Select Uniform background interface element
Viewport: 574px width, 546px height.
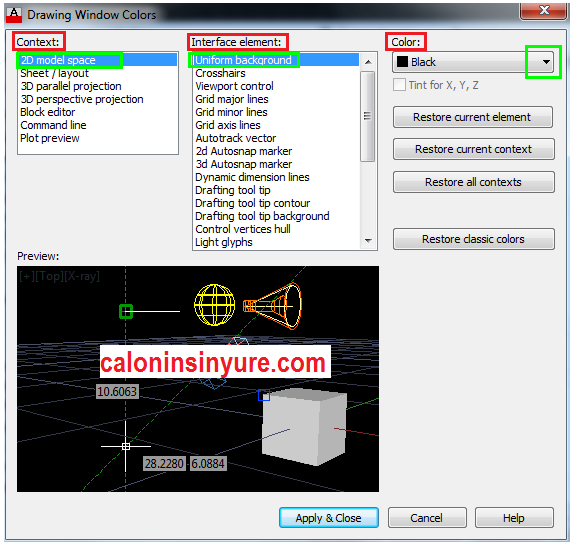[276, 60]
